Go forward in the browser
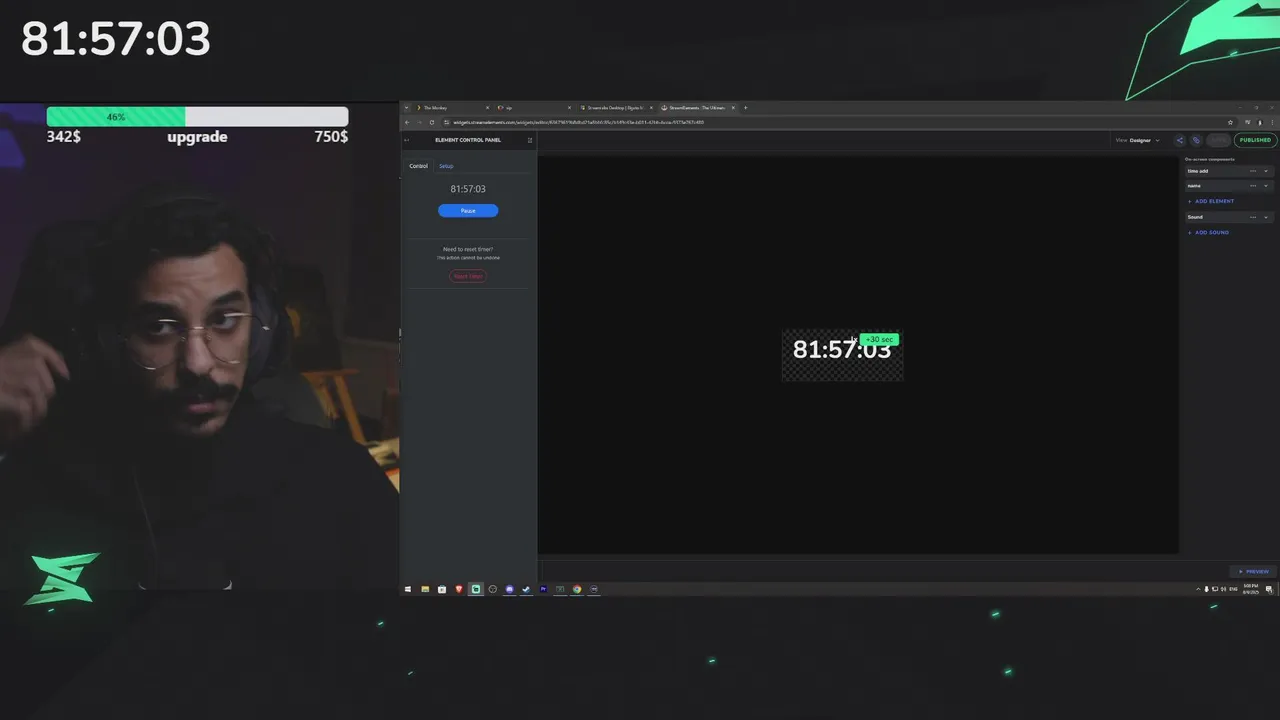 (x=419, y=122)
